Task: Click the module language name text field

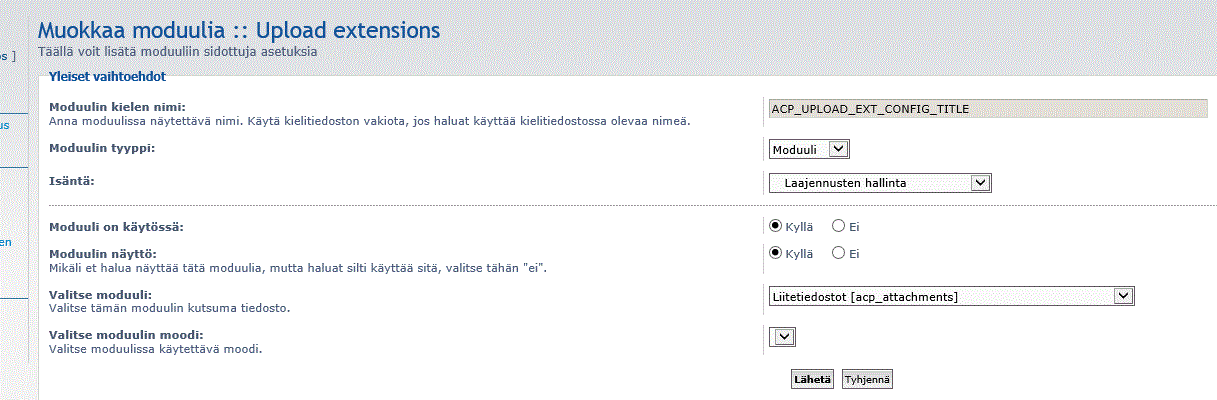Action: click(988, 109)
